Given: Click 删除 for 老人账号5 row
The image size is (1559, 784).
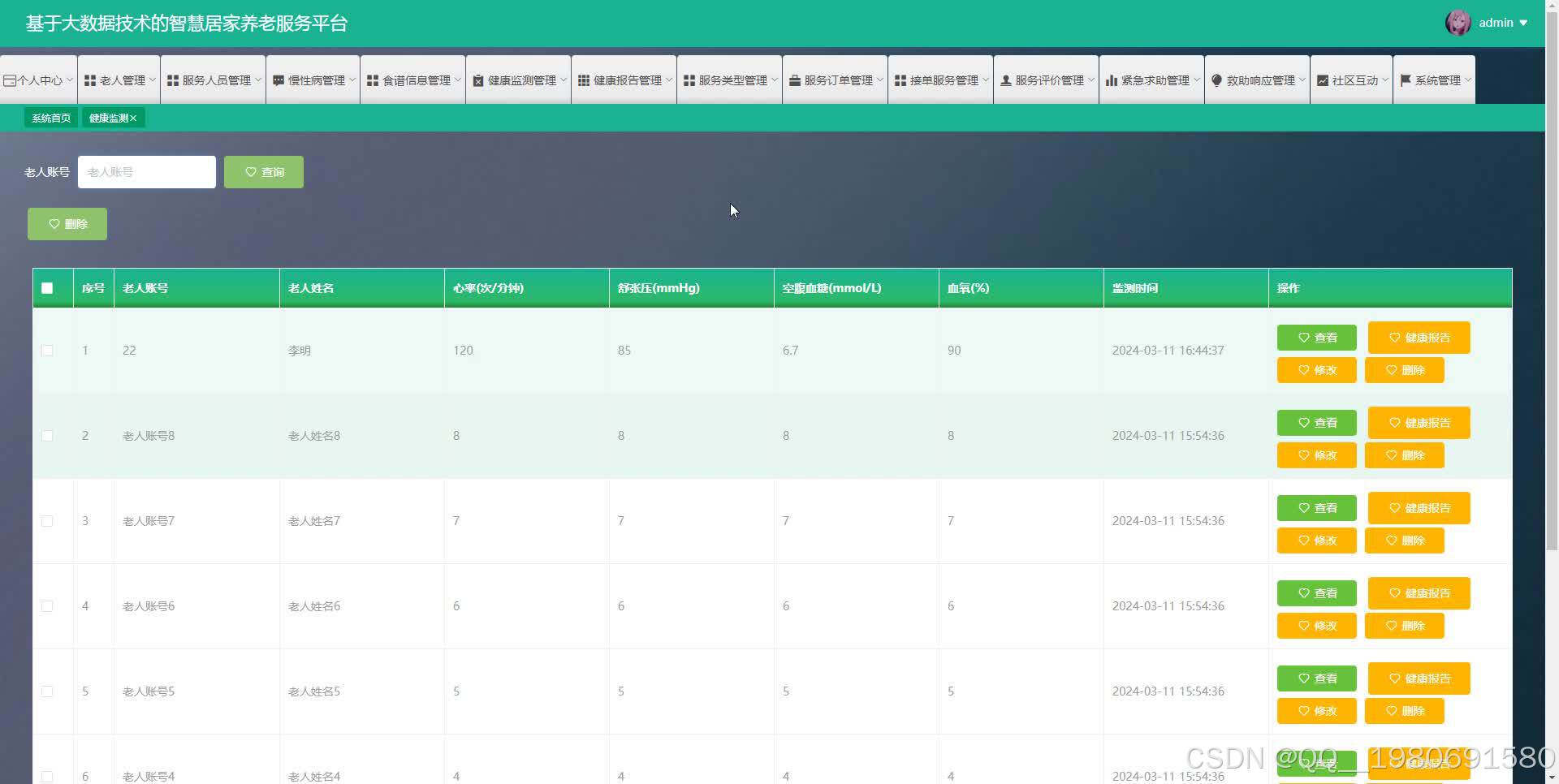Looking at the screenshot, I should pyautogui.click(x=1404, y=711).
